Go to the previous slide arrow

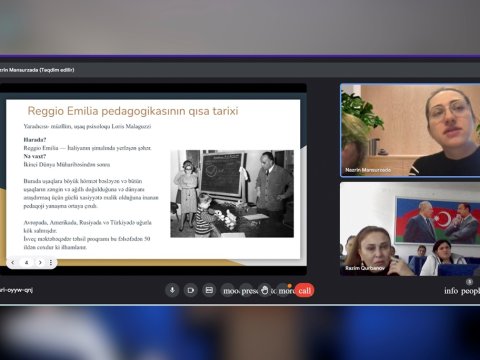pos(13,263)
